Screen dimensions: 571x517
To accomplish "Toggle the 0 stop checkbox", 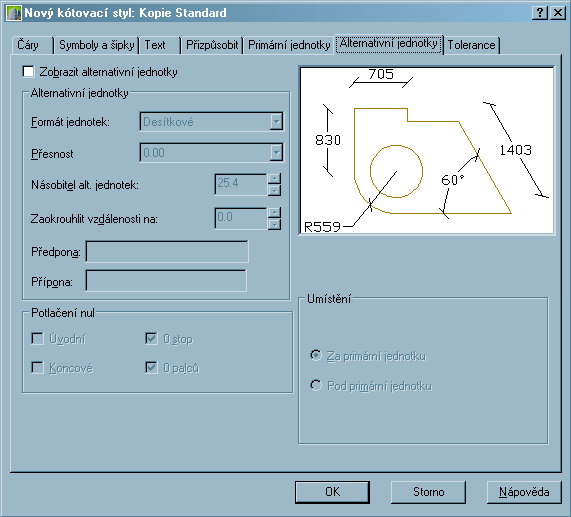I will coord(151,339).
